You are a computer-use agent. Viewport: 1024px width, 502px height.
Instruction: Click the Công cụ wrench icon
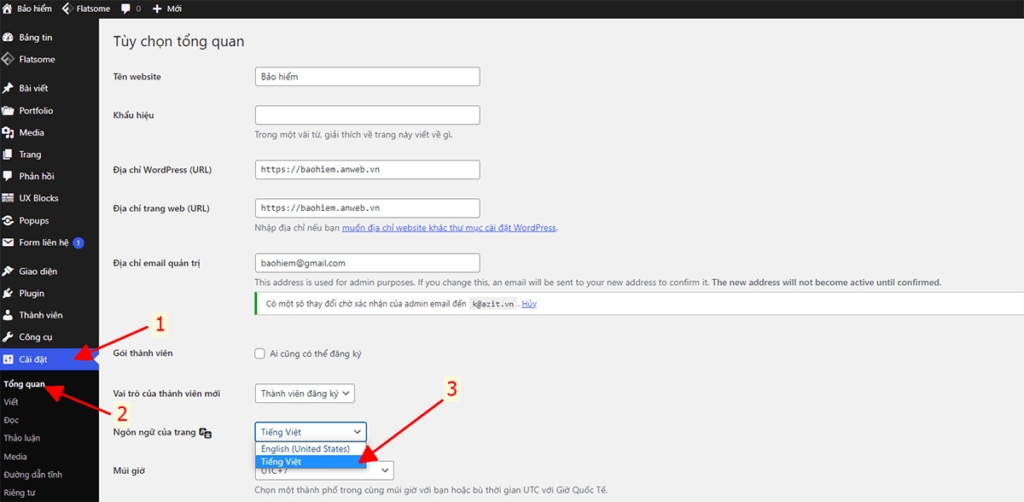pos(8,337)
